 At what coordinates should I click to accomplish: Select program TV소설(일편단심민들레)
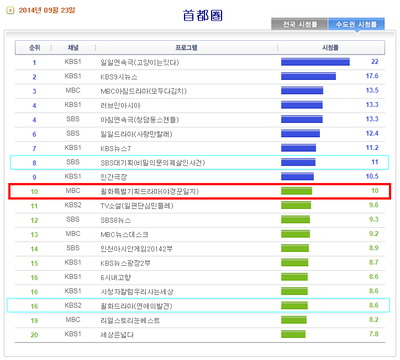pyautogui.click(x=137, y=206)
